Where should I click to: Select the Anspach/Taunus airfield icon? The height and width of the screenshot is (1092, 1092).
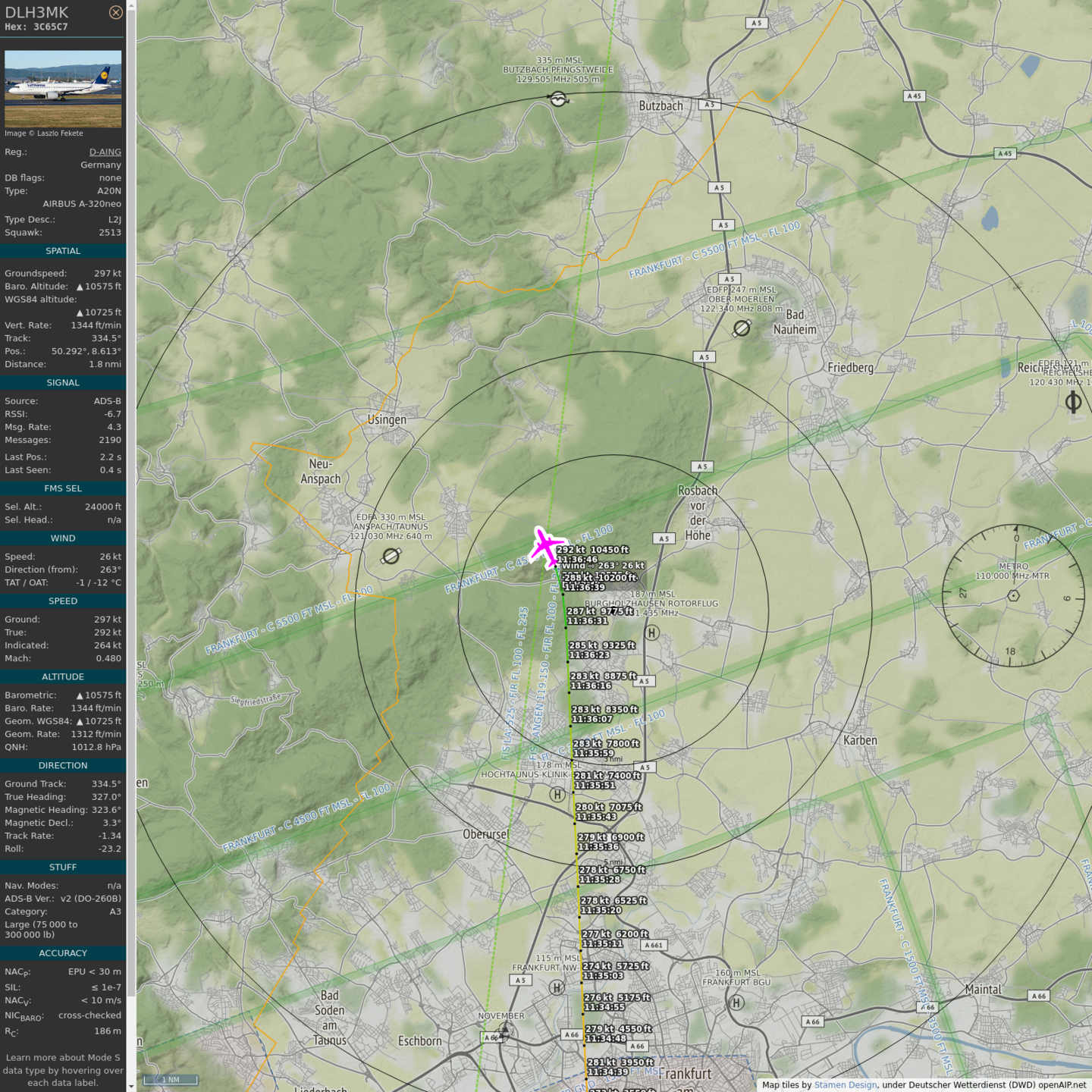(x=391, y=557)
